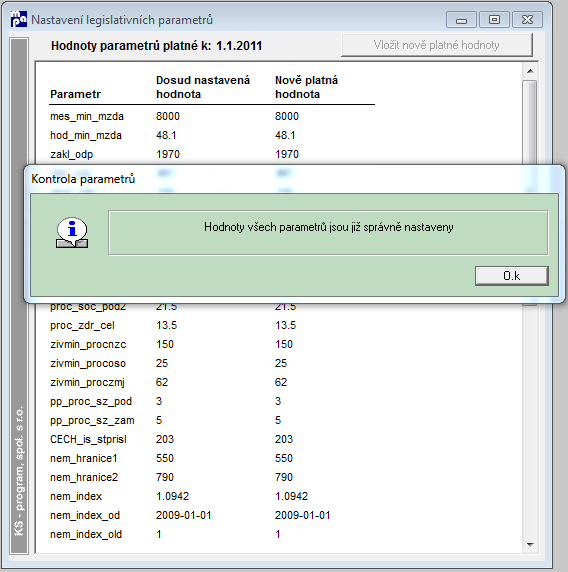568x572 pixels.
Task: Select the pp_proc_sz_pod parameter name
Action: click(91, 402)
